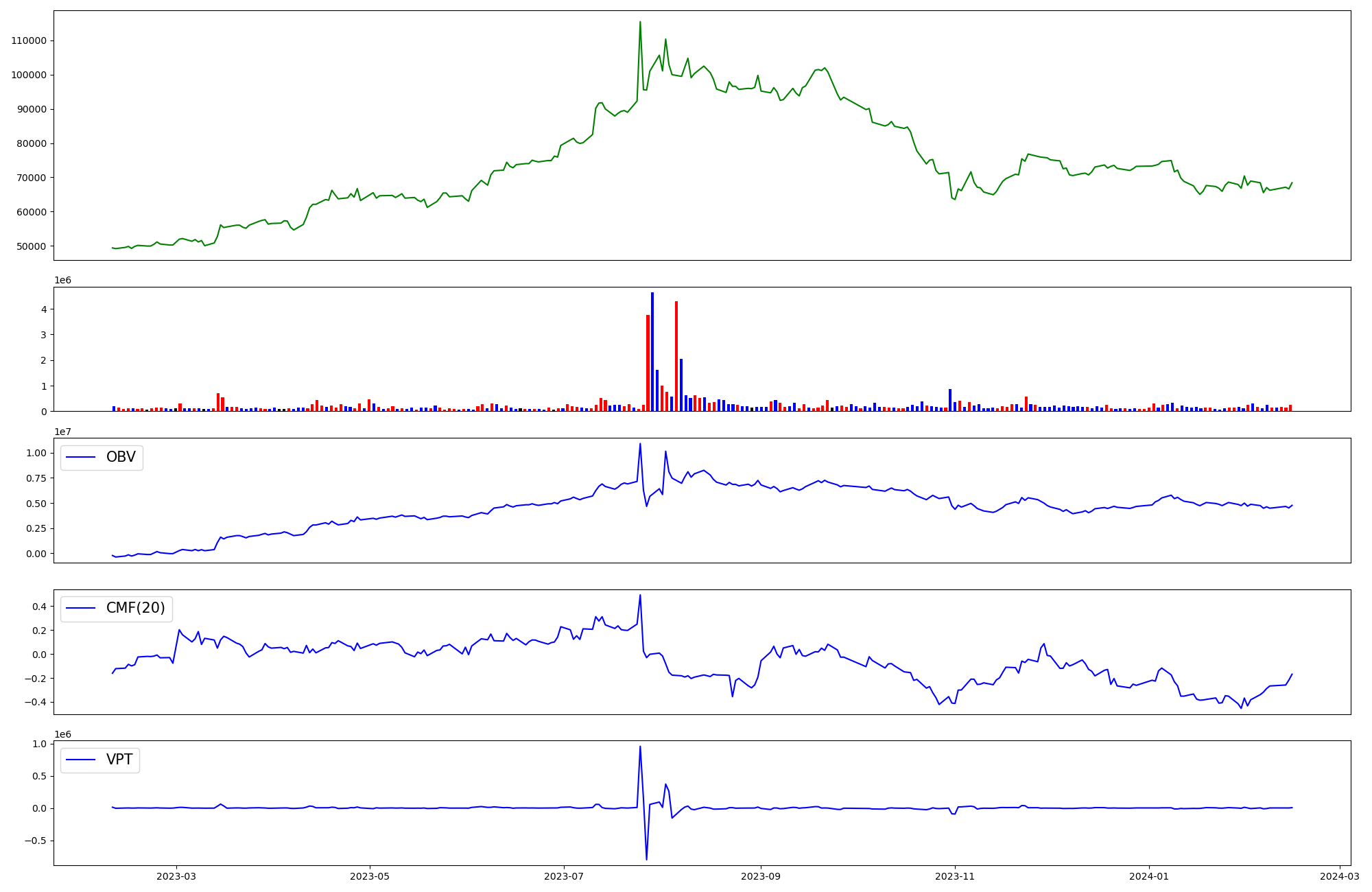This screenshot has width=1372, height=892.
Task: Click the 0.4 tick on CMF axis
Action: pyautogui.click(x=40, y=607)
